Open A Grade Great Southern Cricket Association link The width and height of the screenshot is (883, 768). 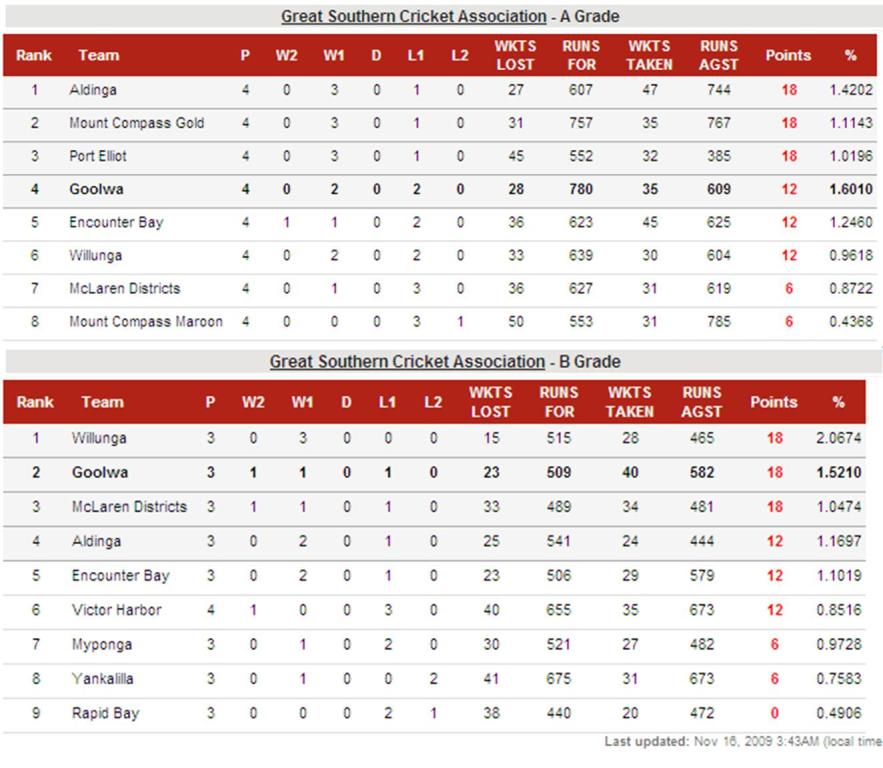(x=413, y=17)
